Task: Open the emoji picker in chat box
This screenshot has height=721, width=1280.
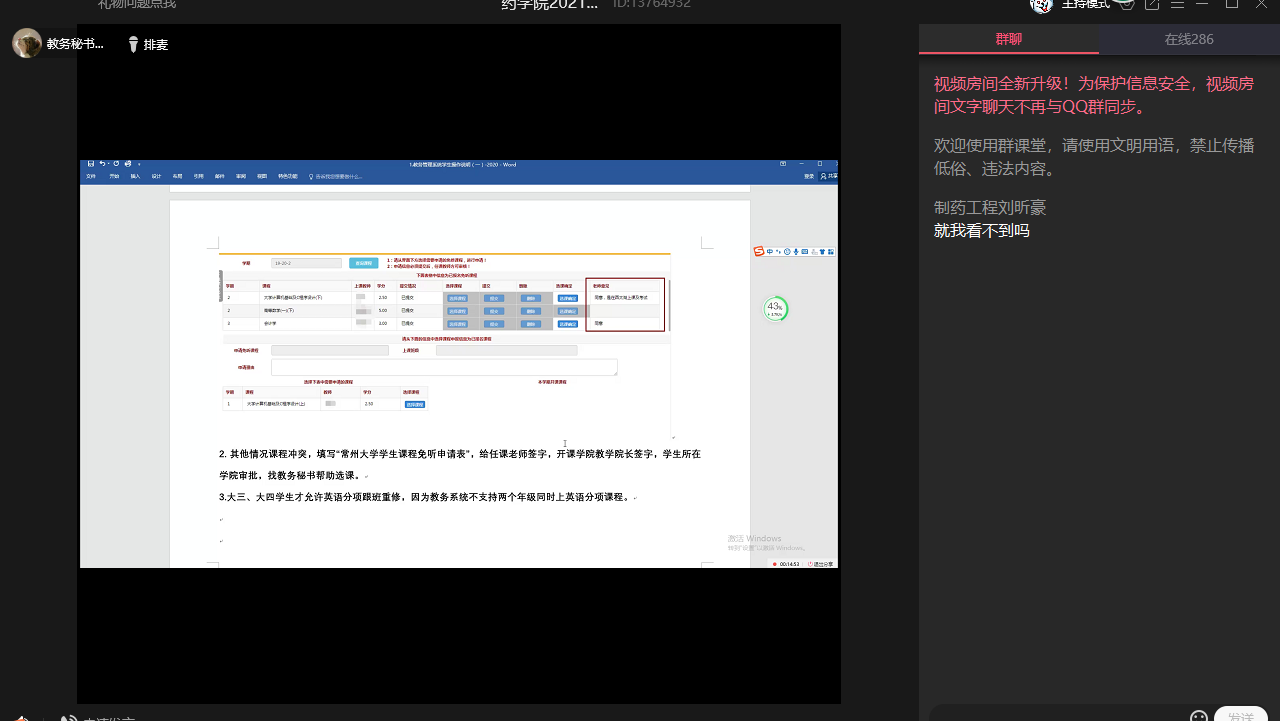Action: click(1199, 716)
